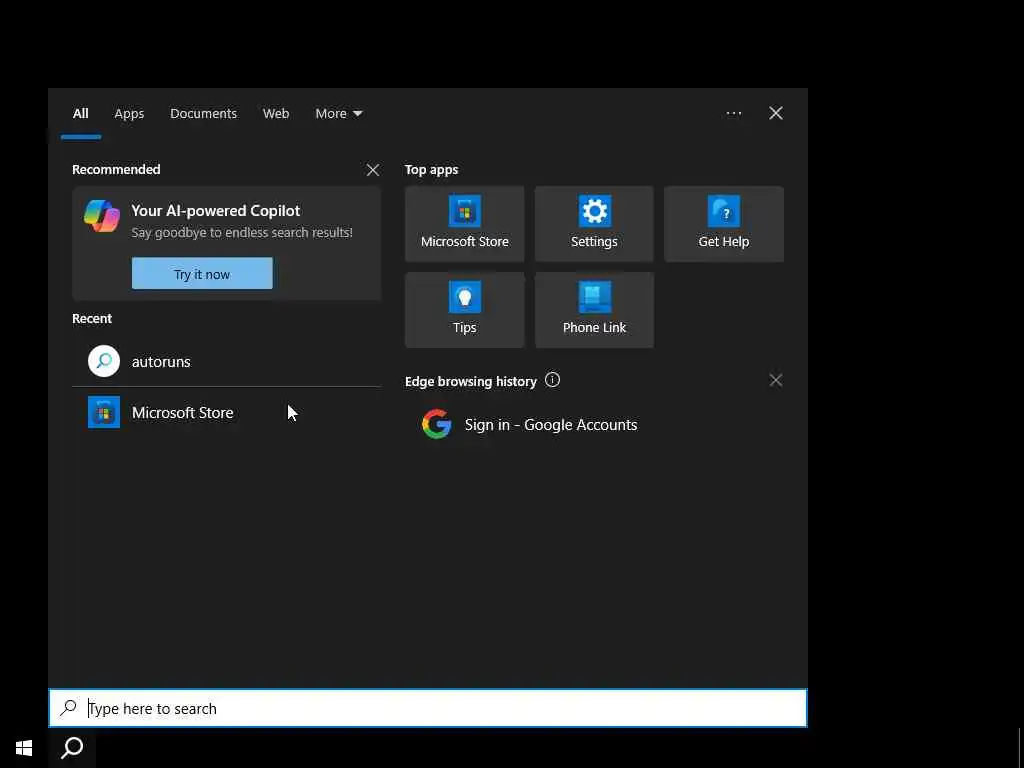
Task: Expand the More filter dropdown
Action: point(338,113)
